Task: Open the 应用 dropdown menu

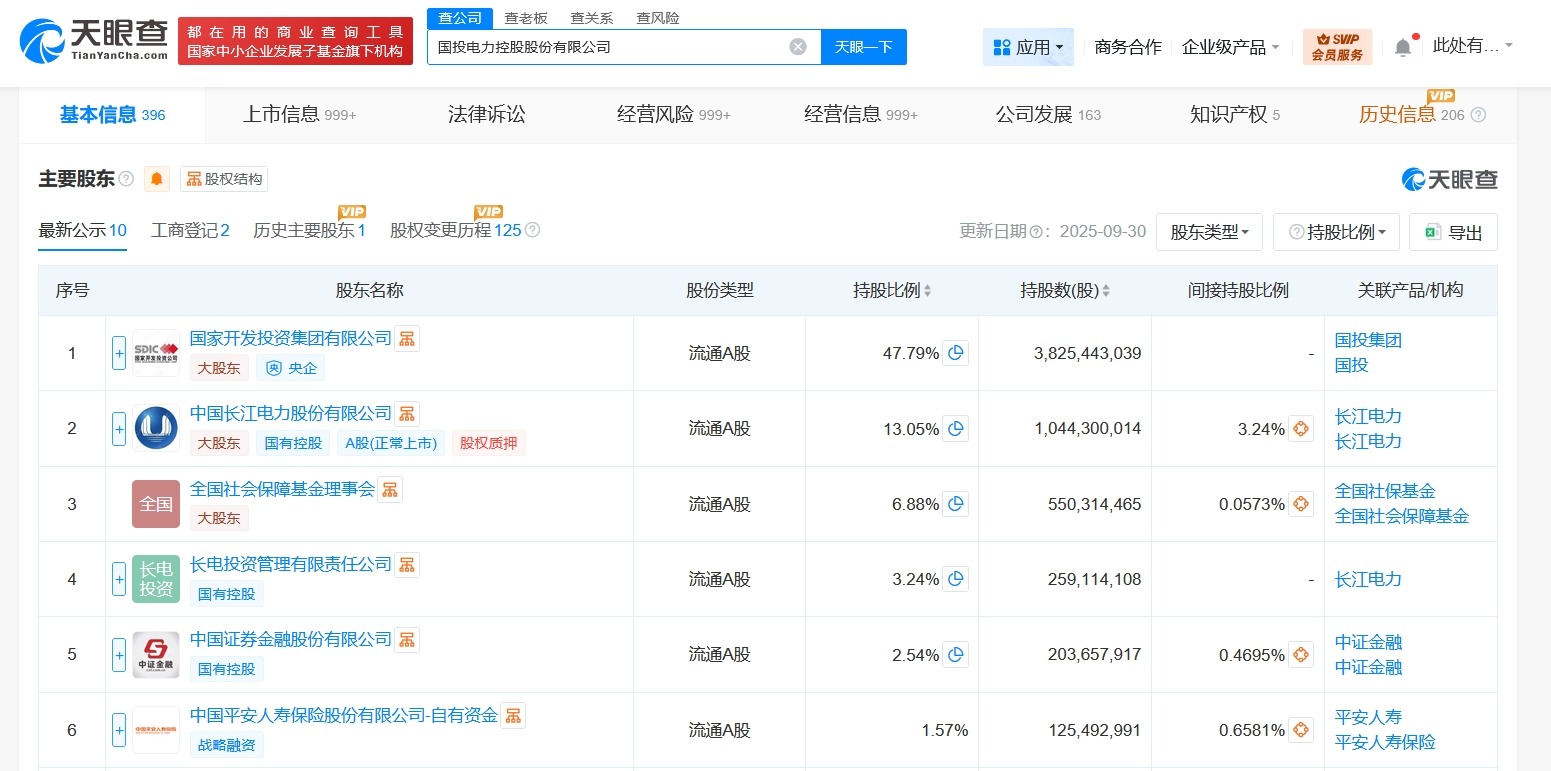Action: [1028, 46]
